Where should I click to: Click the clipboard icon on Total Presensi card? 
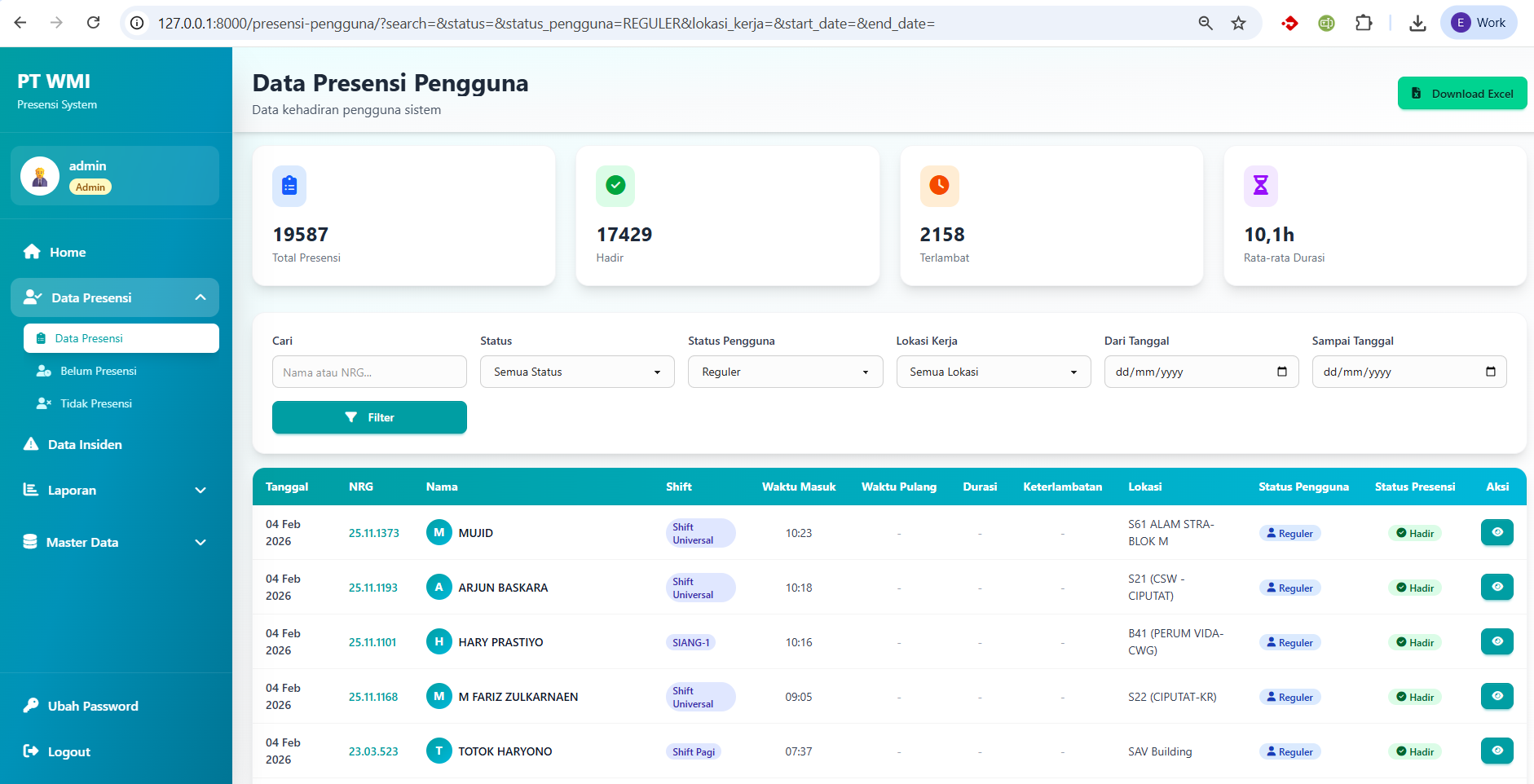click(x=289, y=186)
